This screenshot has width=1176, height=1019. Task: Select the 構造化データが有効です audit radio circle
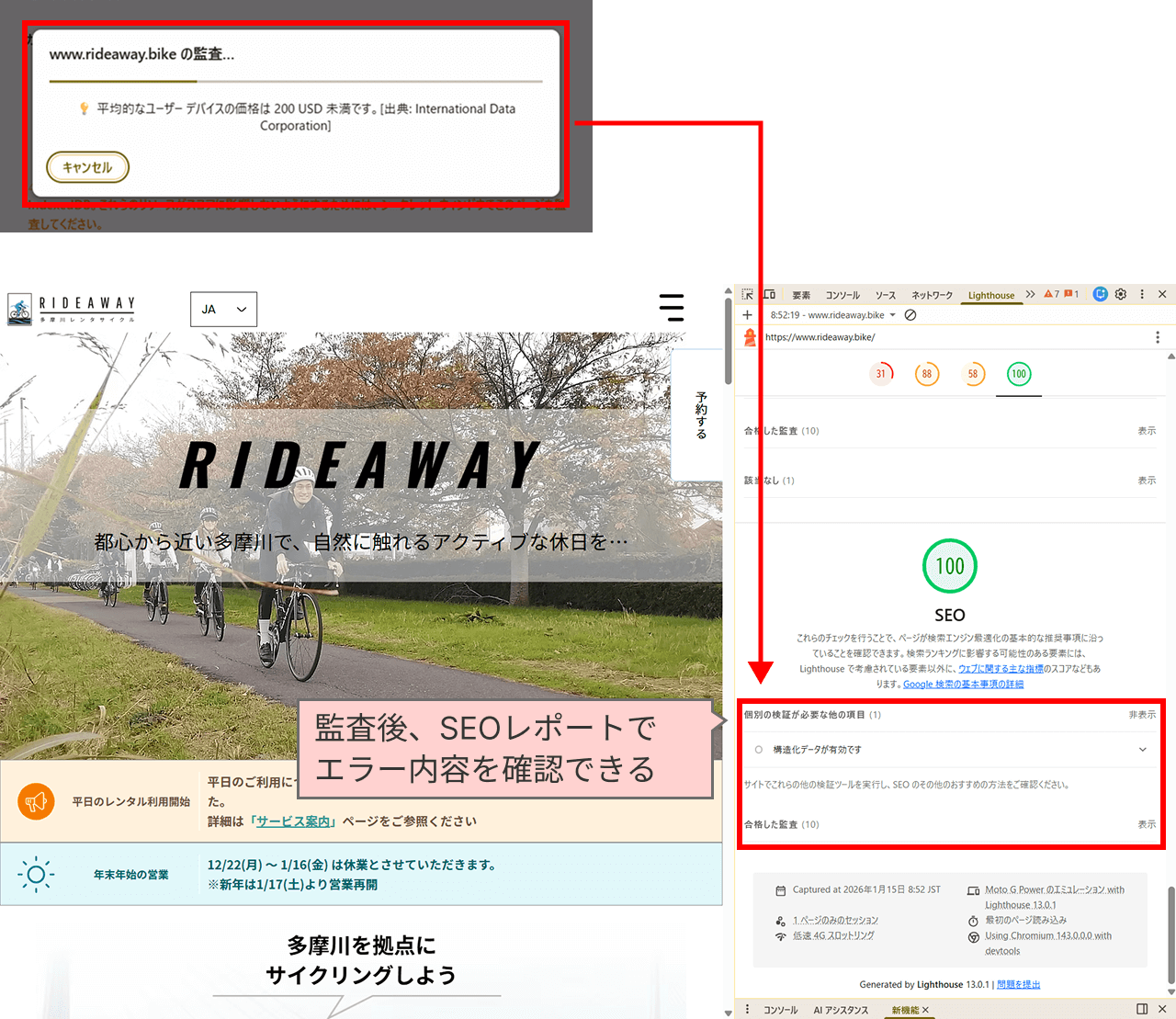[x=759, y=750]
